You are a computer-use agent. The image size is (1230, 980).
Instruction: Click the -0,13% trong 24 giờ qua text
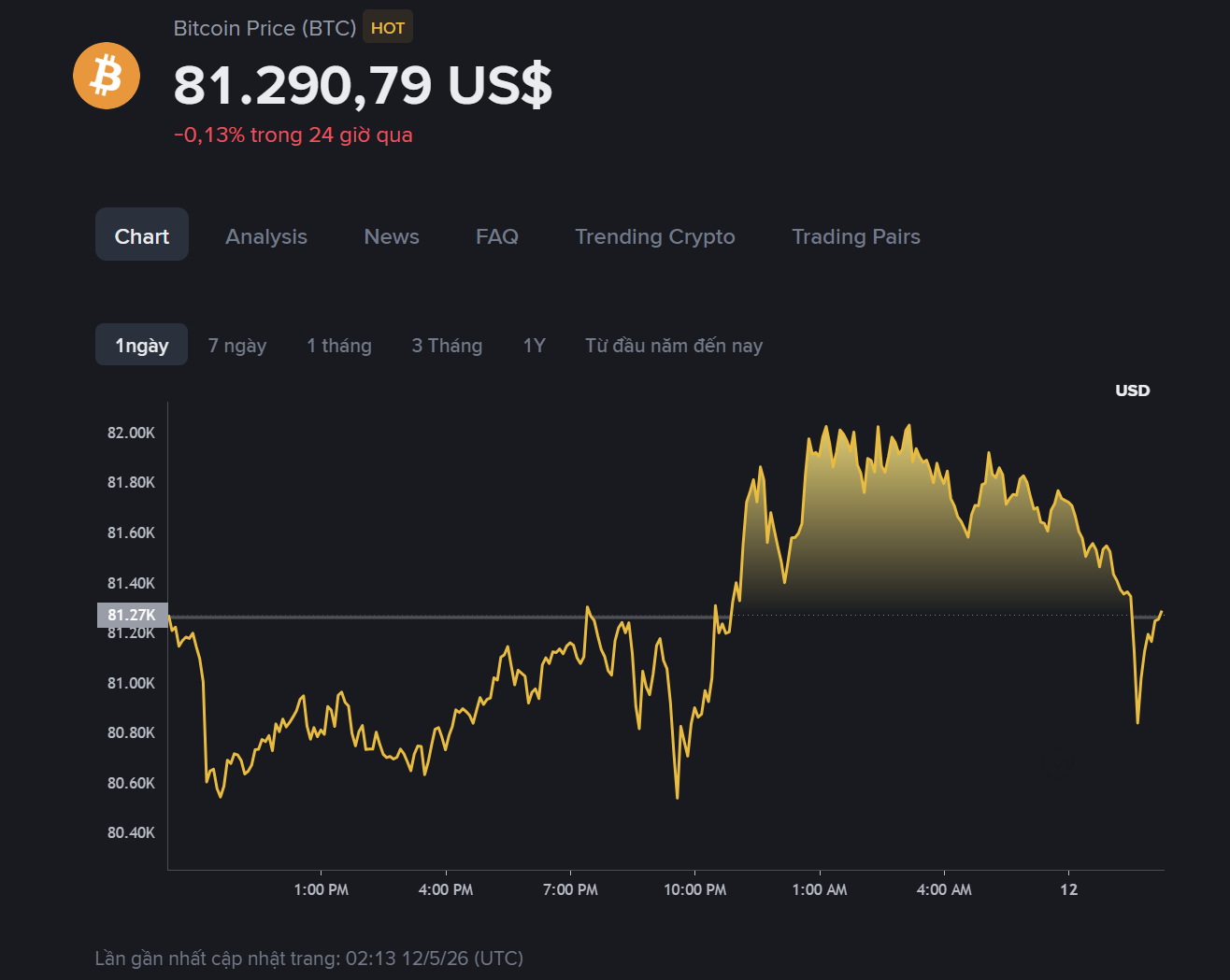point(293,135)
